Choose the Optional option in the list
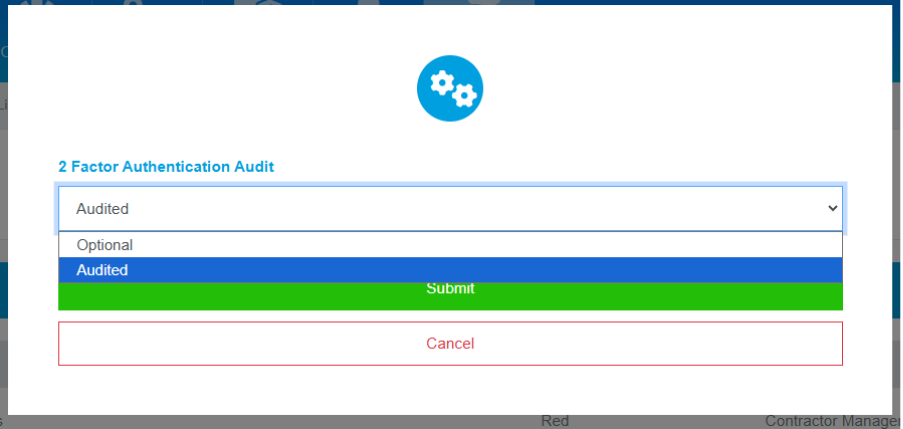This screenshot has height=429, width=903. coord(450,245)
